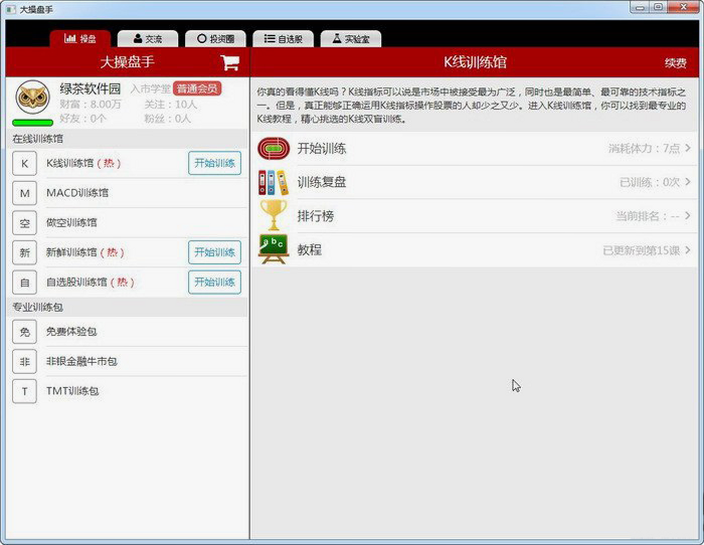Viewport: 704px width, 545px height.
Task: Click the flask icon on 实验室 tab
Action: [x=337, y=39]
